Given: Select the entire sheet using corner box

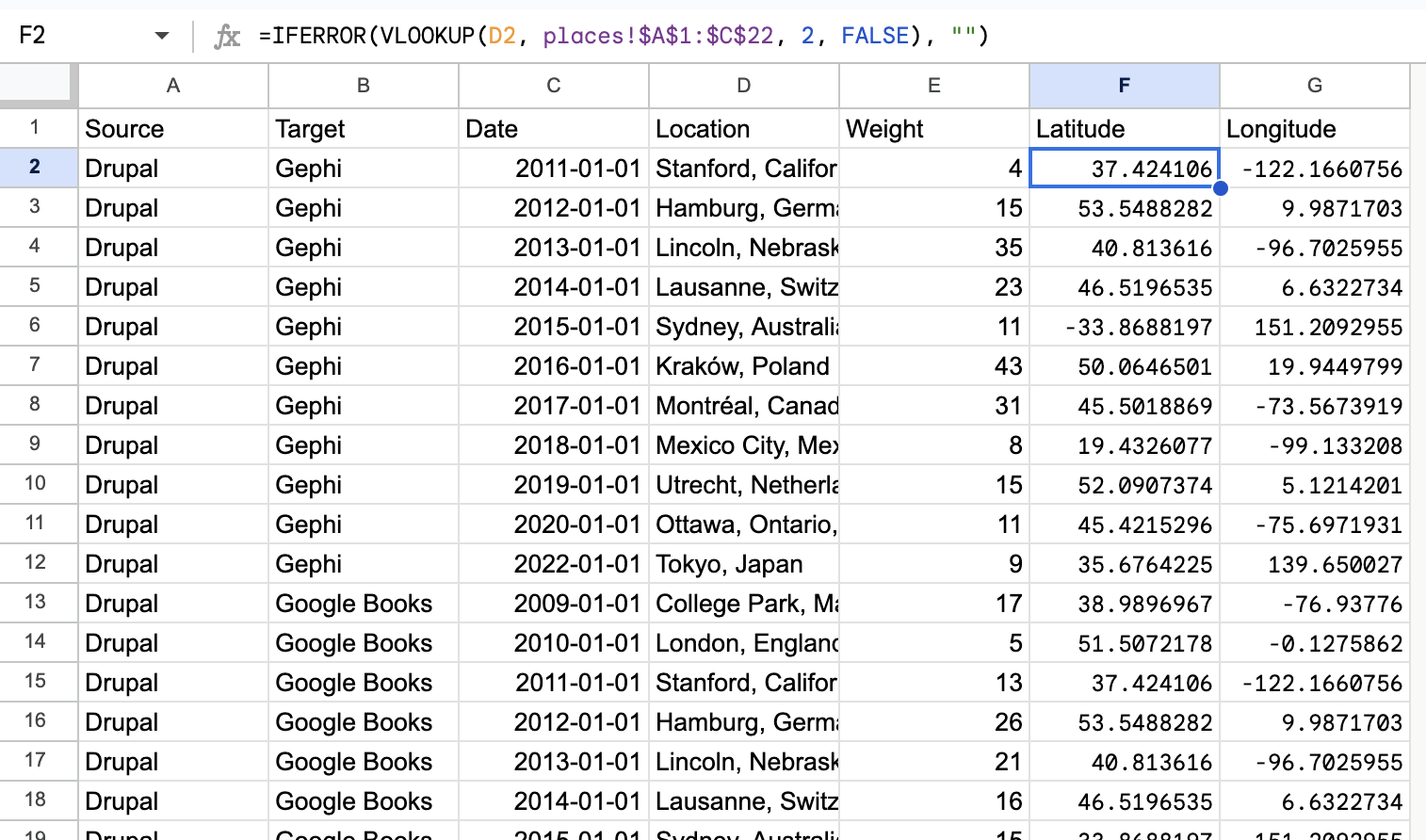Looking at the screenshot, I should tap(38, 85).
